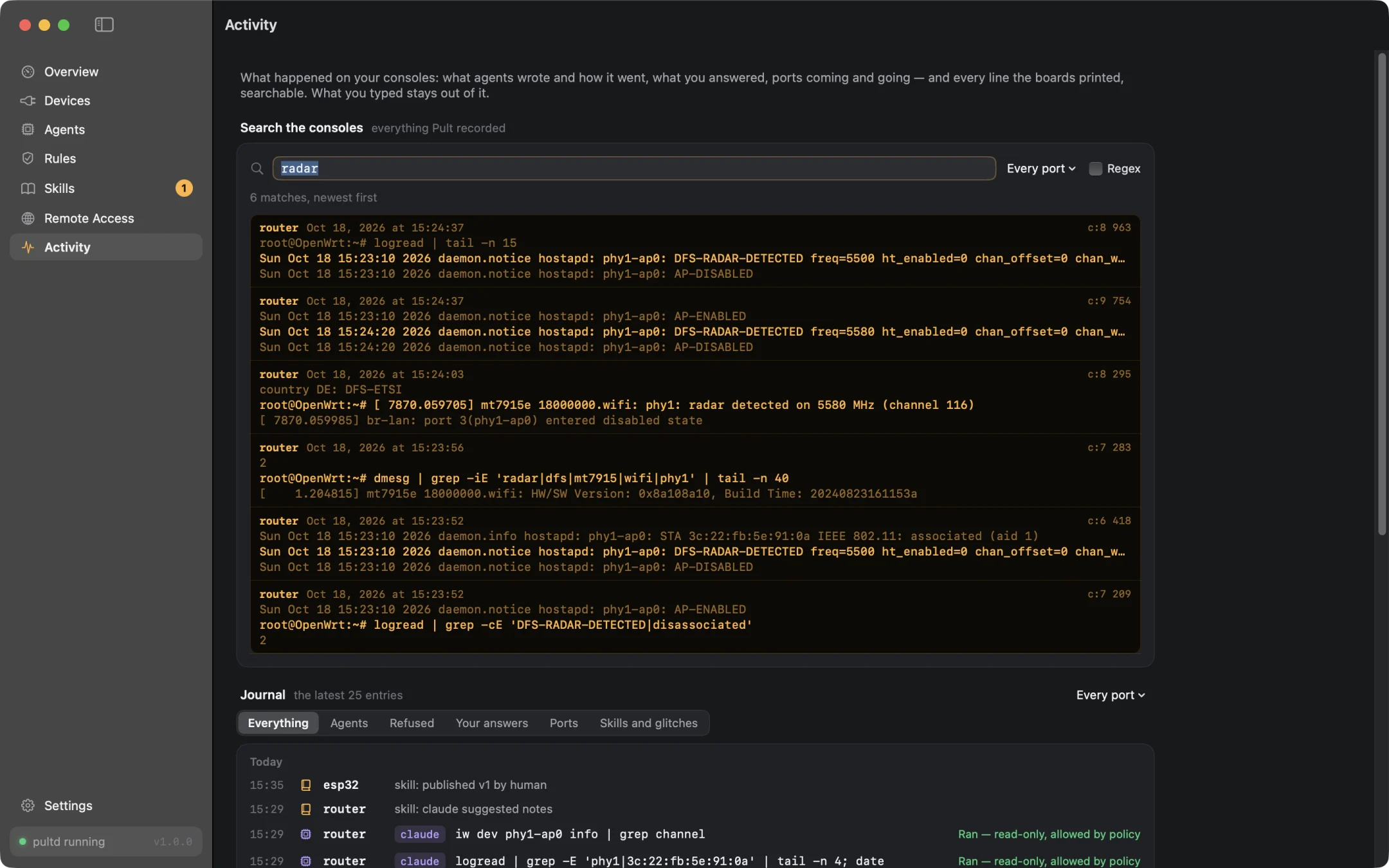Click the esp32 skill journal icon
The width and height of the screenshot is (1389, 868).
click(306, 785)
